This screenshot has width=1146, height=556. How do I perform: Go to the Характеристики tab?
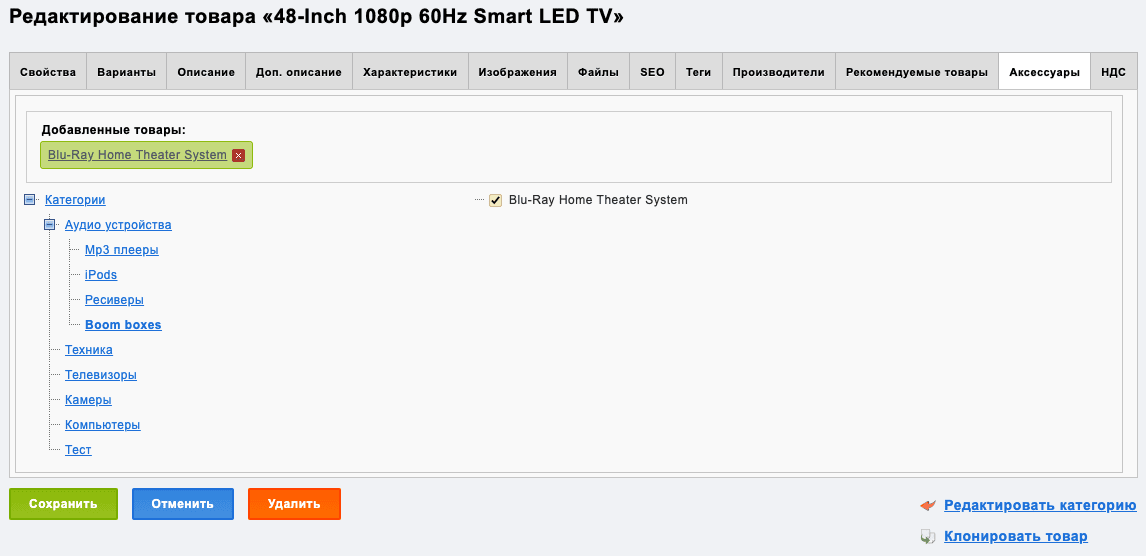coord(410,72)
